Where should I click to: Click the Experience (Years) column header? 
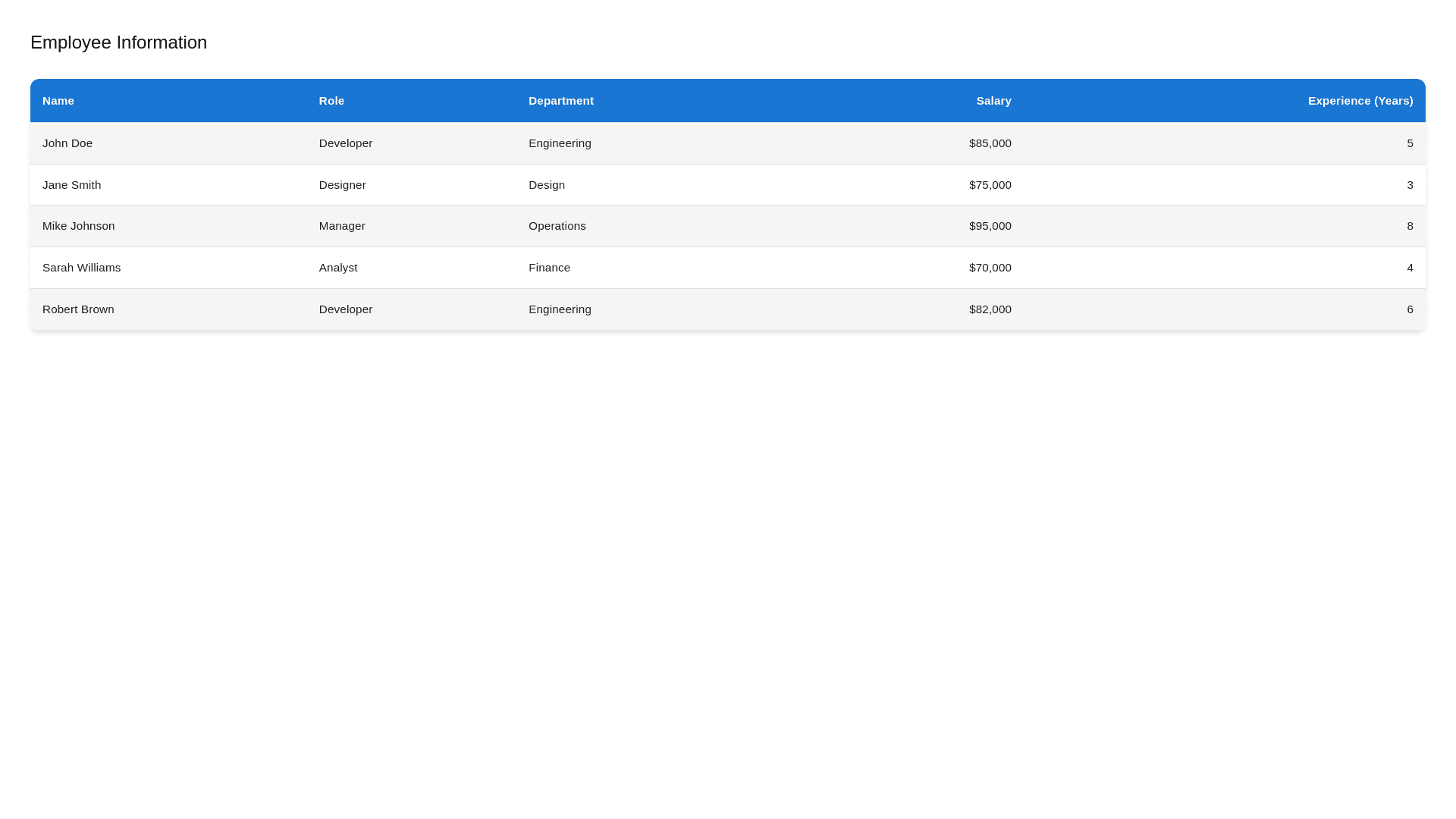tap(1360, 101)
